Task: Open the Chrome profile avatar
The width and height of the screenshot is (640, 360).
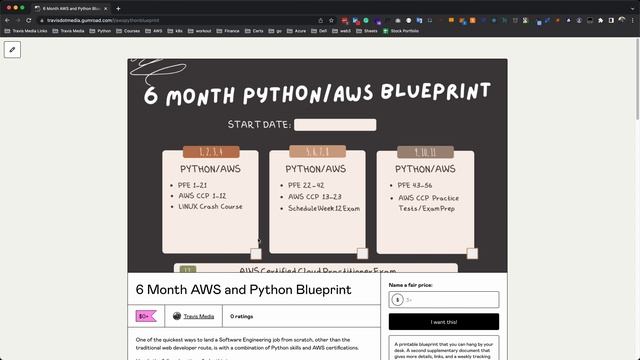Action: click(622, 20)
